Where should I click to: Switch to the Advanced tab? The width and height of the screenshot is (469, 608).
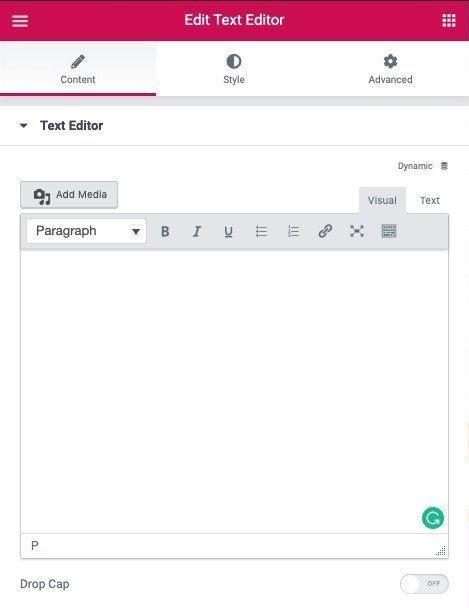coord(390,69)
